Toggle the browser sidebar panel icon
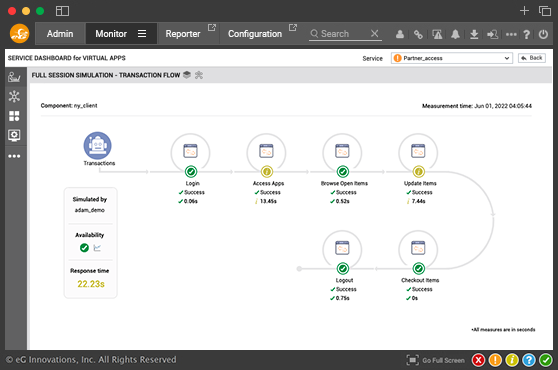Screen dimensions: 558x370 [62, 11]
